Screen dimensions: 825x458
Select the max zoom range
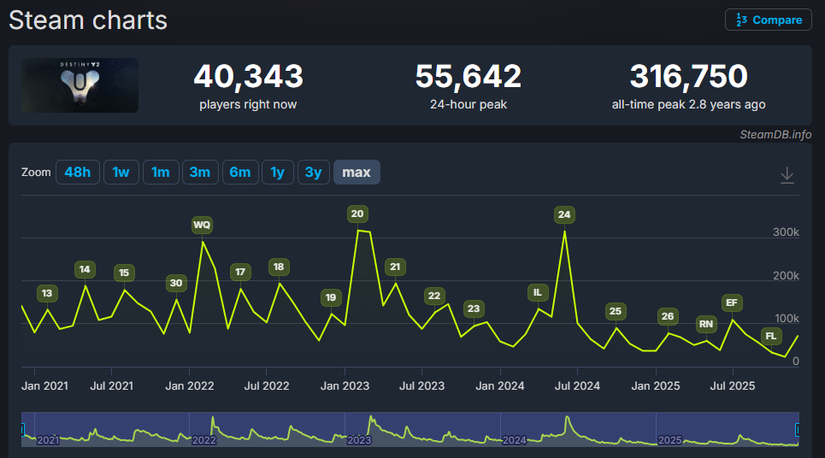pyautogui.click(x=356, y=172)
